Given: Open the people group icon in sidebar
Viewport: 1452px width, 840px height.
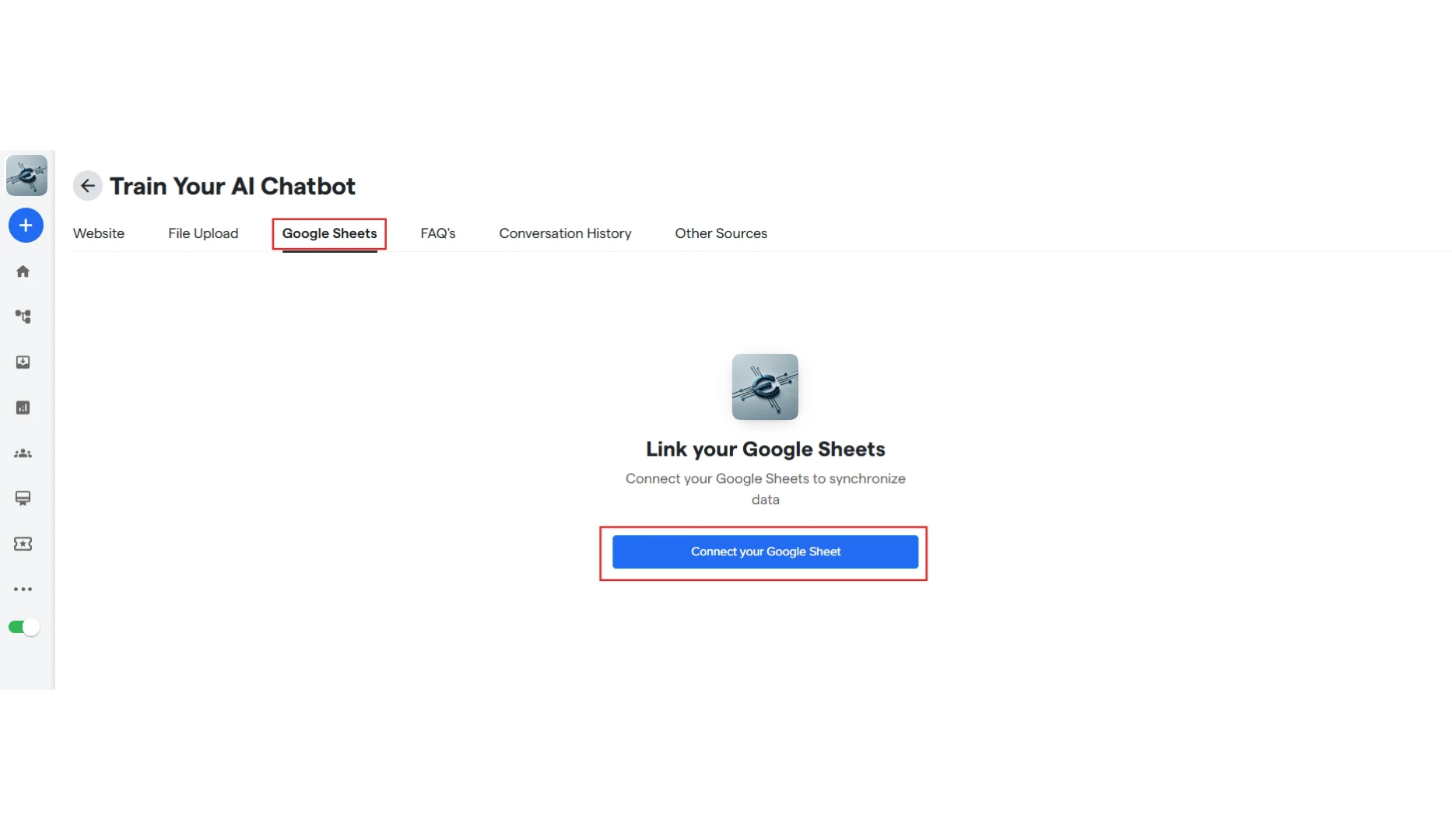Looking at the screenshot, I should [23, 453].
